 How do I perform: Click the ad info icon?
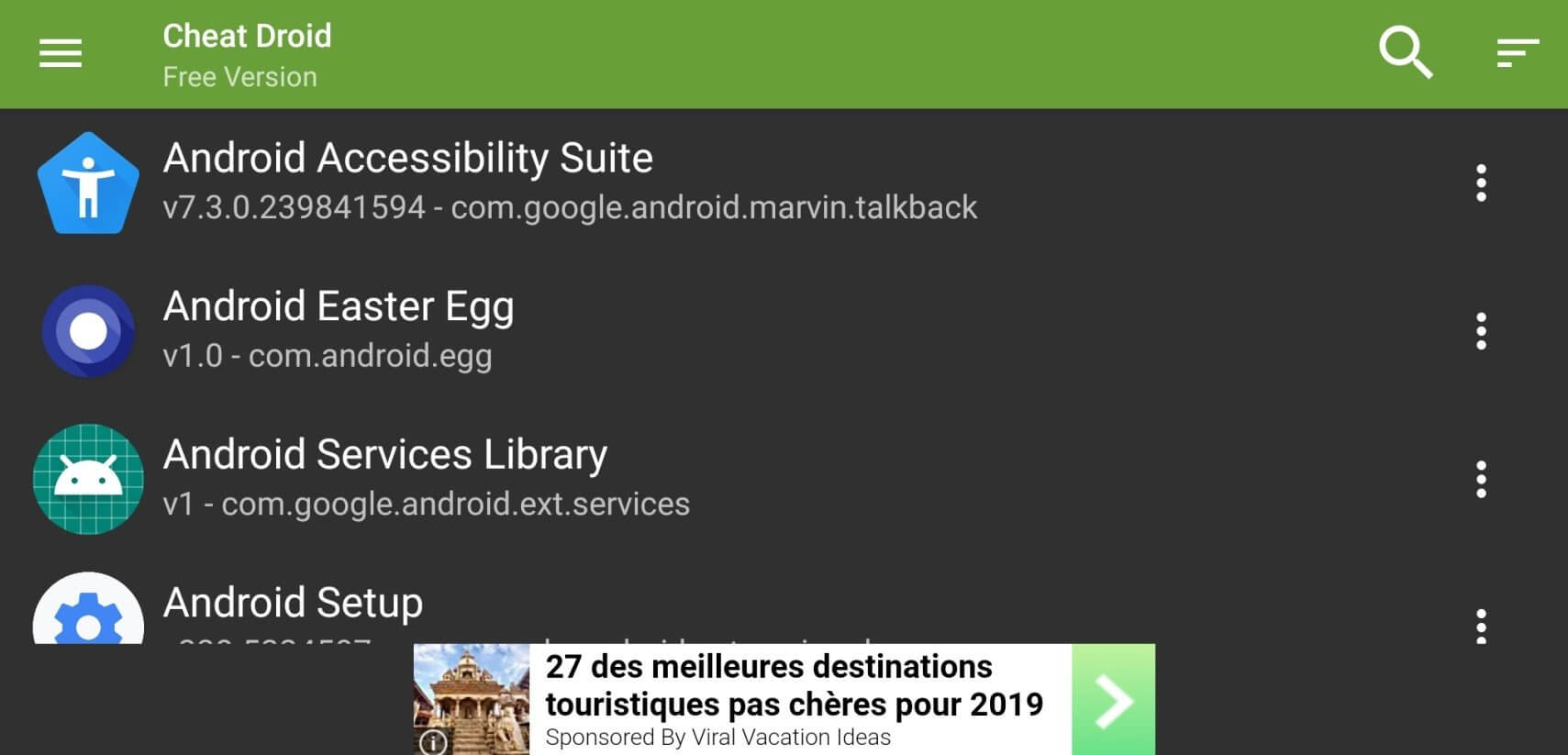click(x=433, y=741)
